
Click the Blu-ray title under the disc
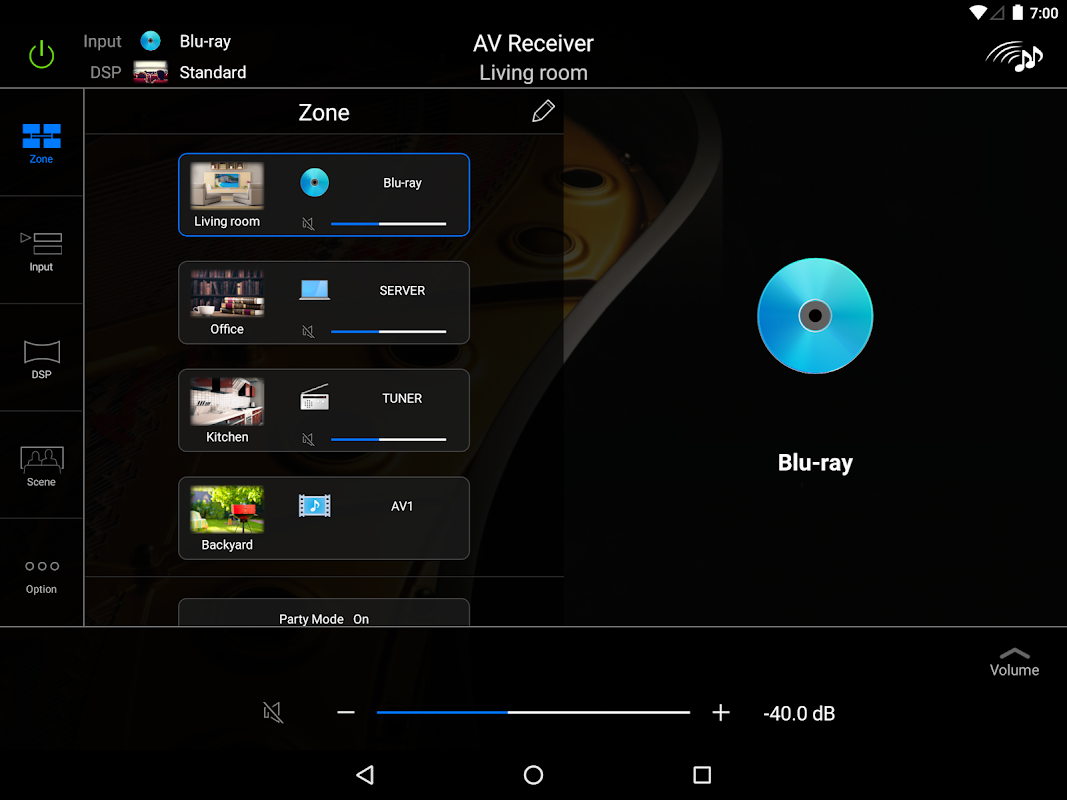[815, 463]
